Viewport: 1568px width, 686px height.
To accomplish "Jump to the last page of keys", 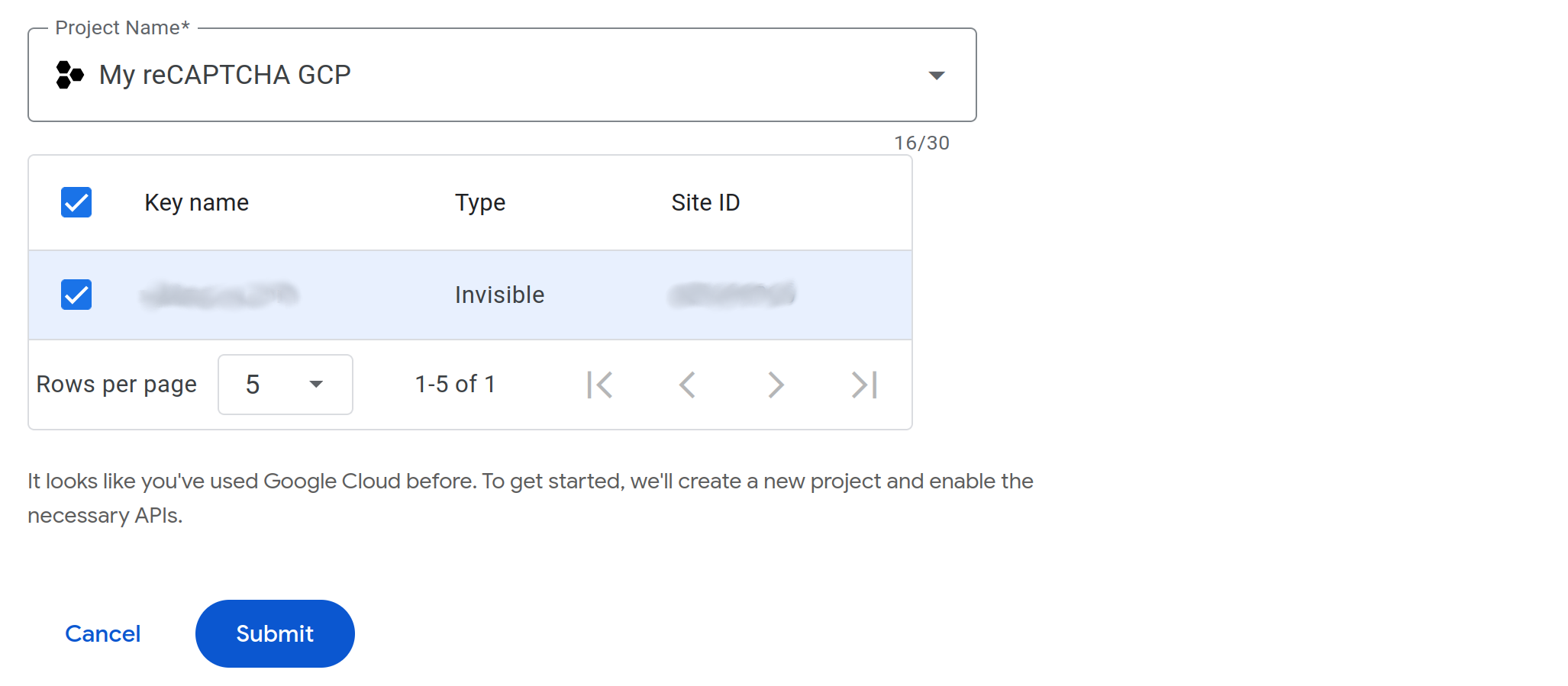I will pyautogui.click(x=864, y=385).
